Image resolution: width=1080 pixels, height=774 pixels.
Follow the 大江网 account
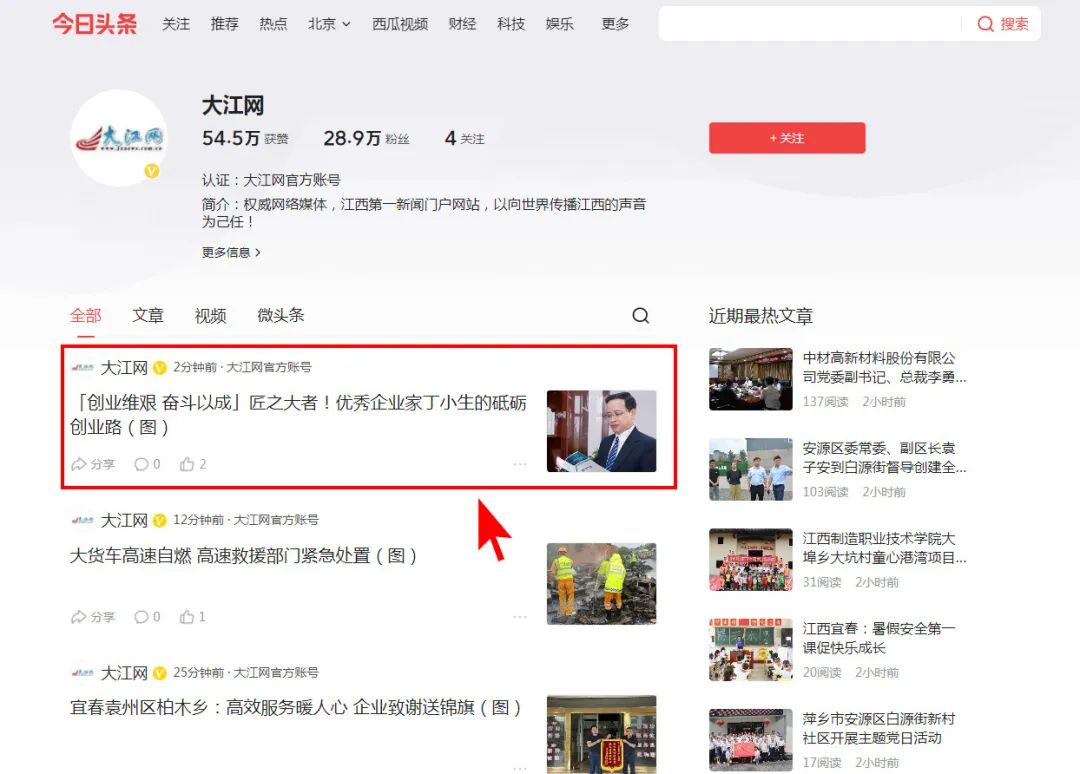click(x=786, y=138)
